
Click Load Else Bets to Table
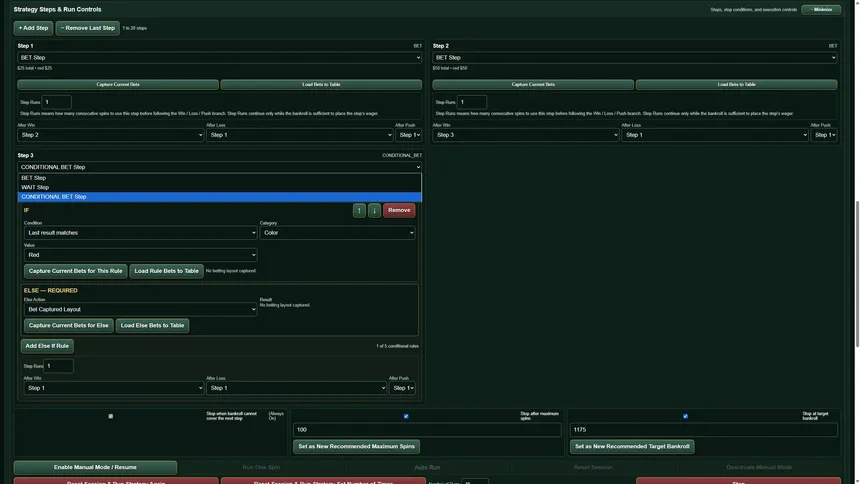coord(152,325)
